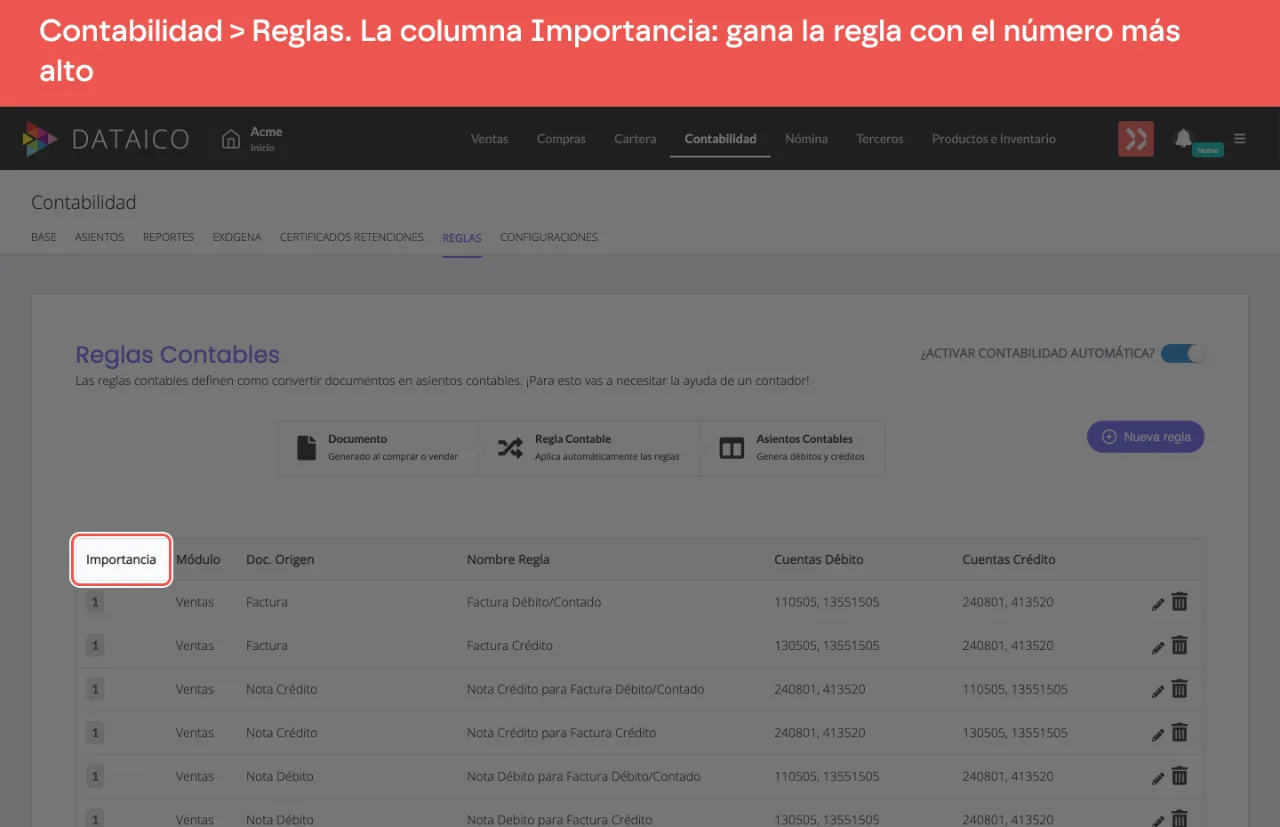The image size is (1280, 827).
Task: Open the Ventas menu
Action: 490,139
